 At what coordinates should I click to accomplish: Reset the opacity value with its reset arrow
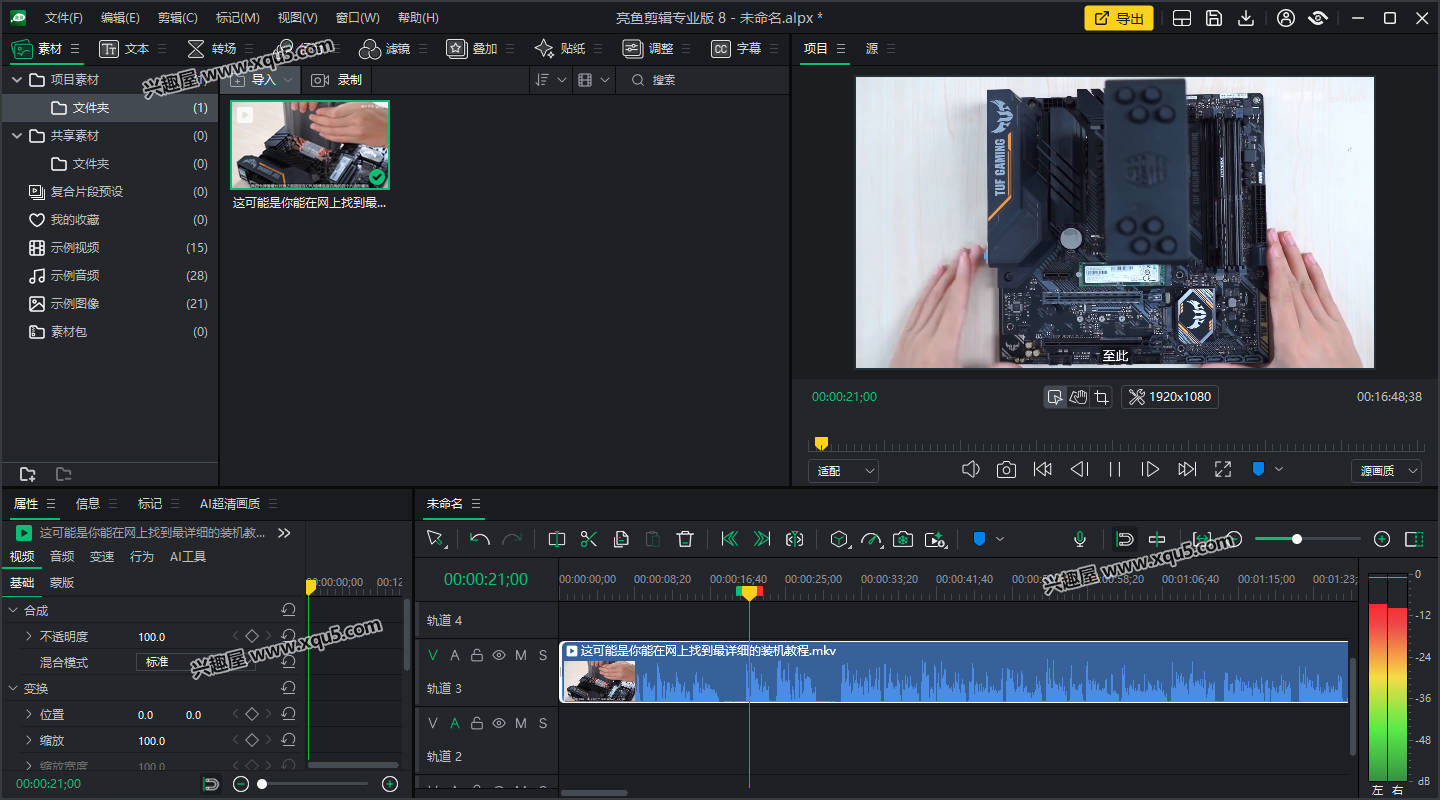[288, 636]
